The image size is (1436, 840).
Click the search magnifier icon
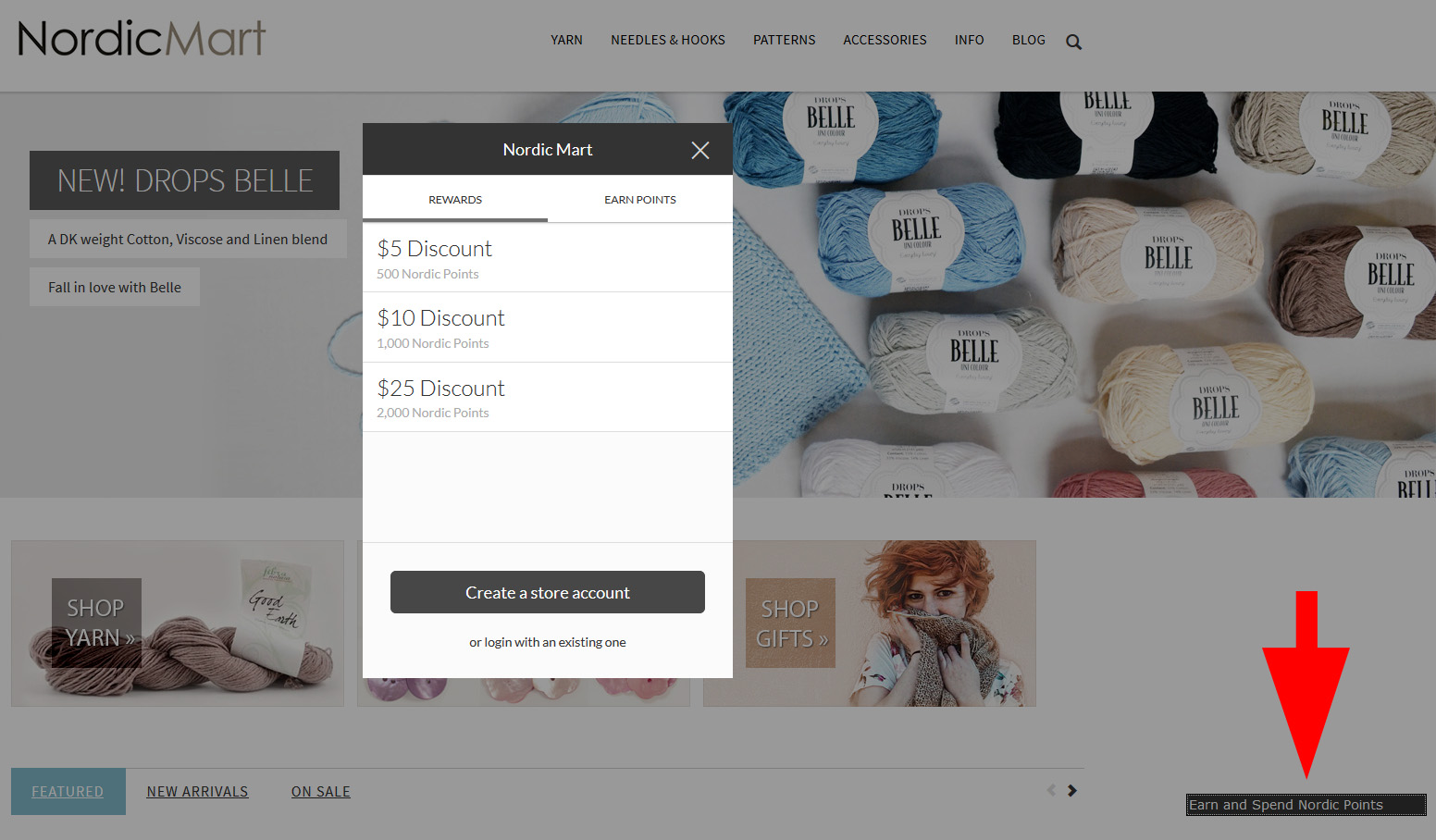coord(1073,42)
